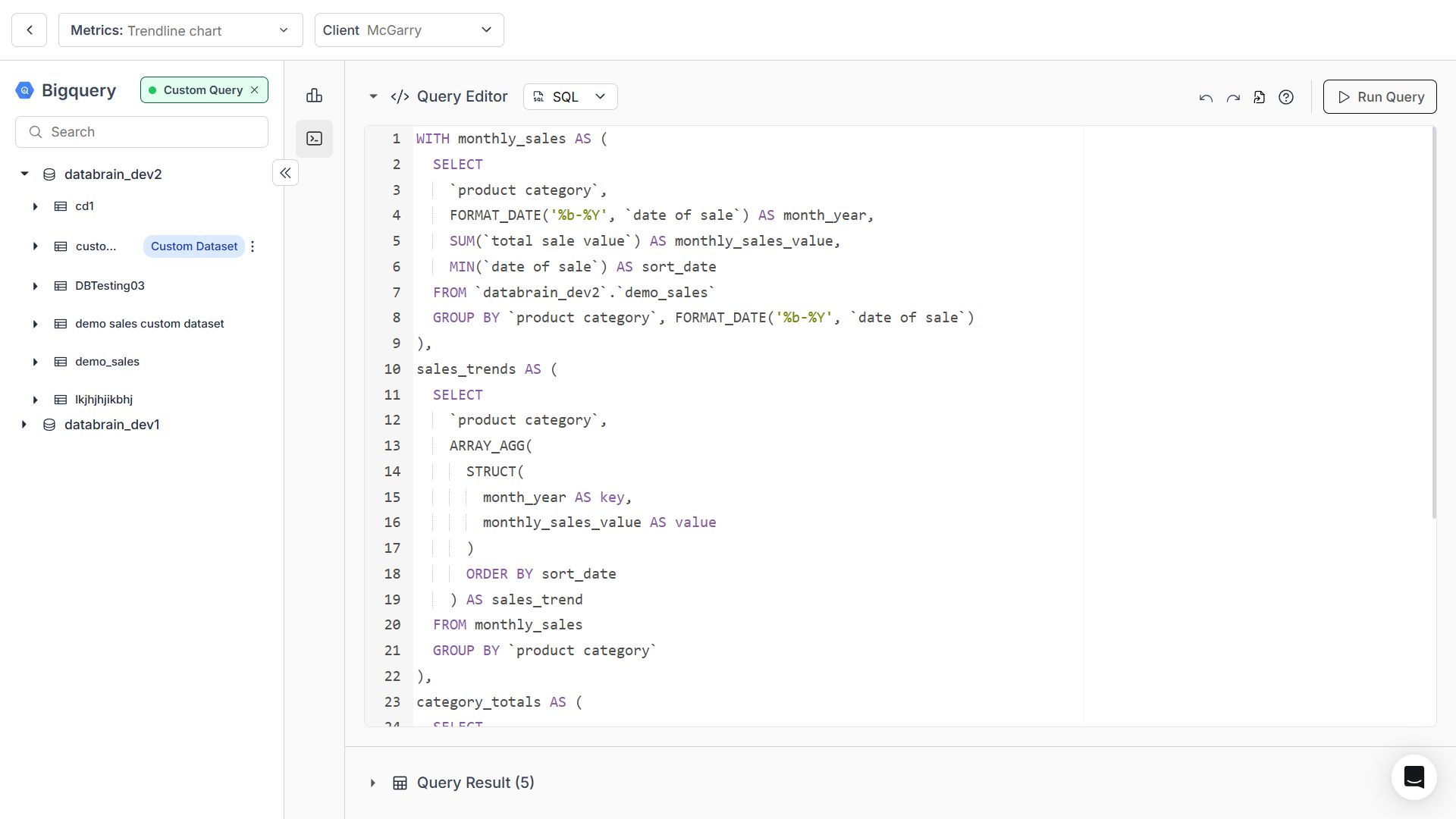Image resolution: width=1456 pixels, height=819 pixels.
Task: Expand the Query Result section
Action: coord(373,783)
